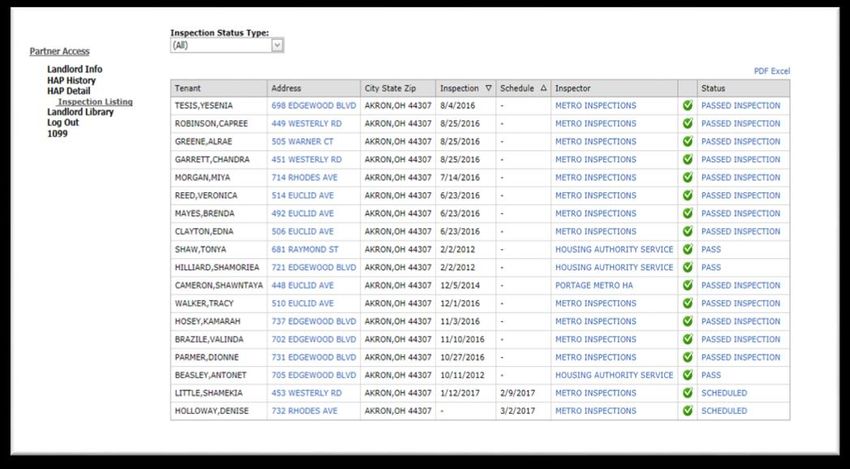This screenshot has width=850, height=469.
Task: Click SCHEDULED status for LITTLE,SHAMEKIA
Action: point(724,393)
